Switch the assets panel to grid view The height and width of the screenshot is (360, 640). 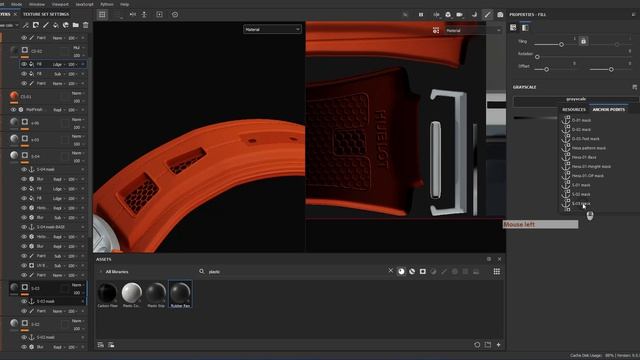click(497, 271)
